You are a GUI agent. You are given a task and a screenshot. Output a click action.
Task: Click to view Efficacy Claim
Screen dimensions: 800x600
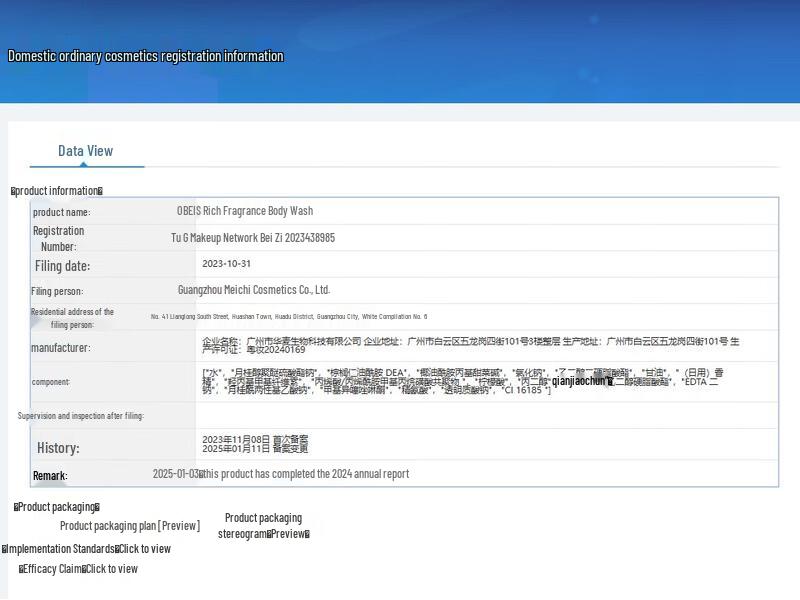[111, 569]
